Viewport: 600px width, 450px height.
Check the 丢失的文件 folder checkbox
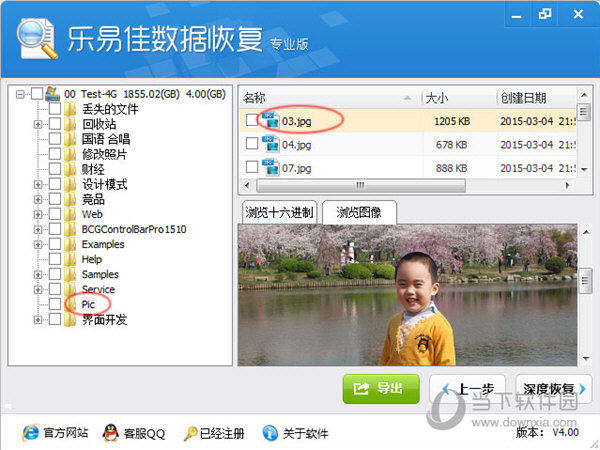point(55,109)
